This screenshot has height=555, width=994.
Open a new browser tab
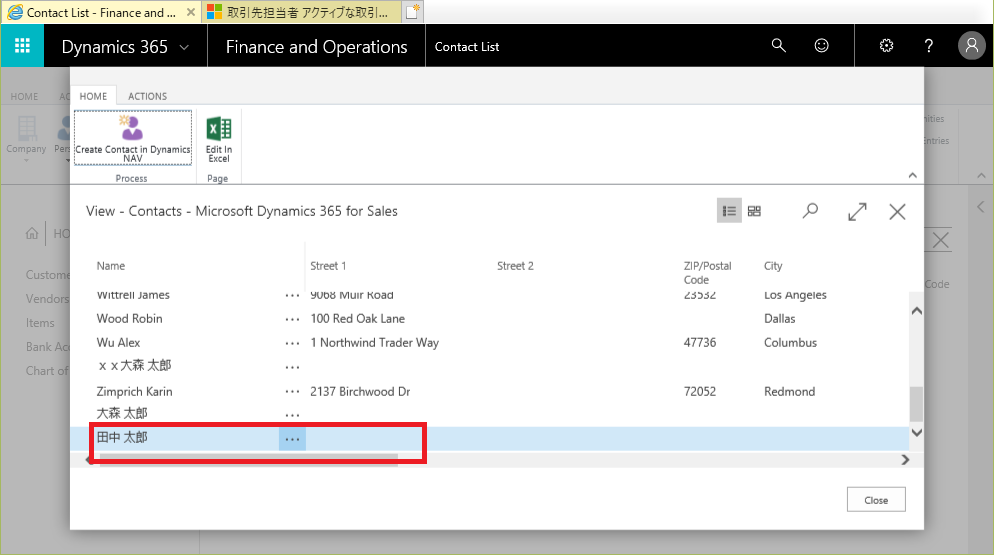click(412, 11)
